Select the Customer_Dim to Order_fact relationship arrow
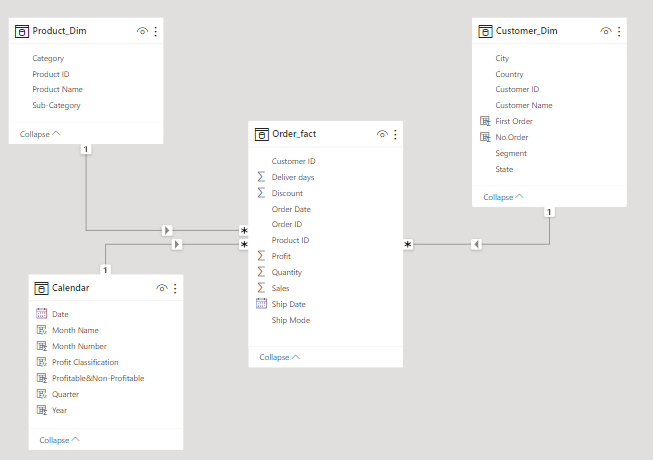 (x=476, y=244)
